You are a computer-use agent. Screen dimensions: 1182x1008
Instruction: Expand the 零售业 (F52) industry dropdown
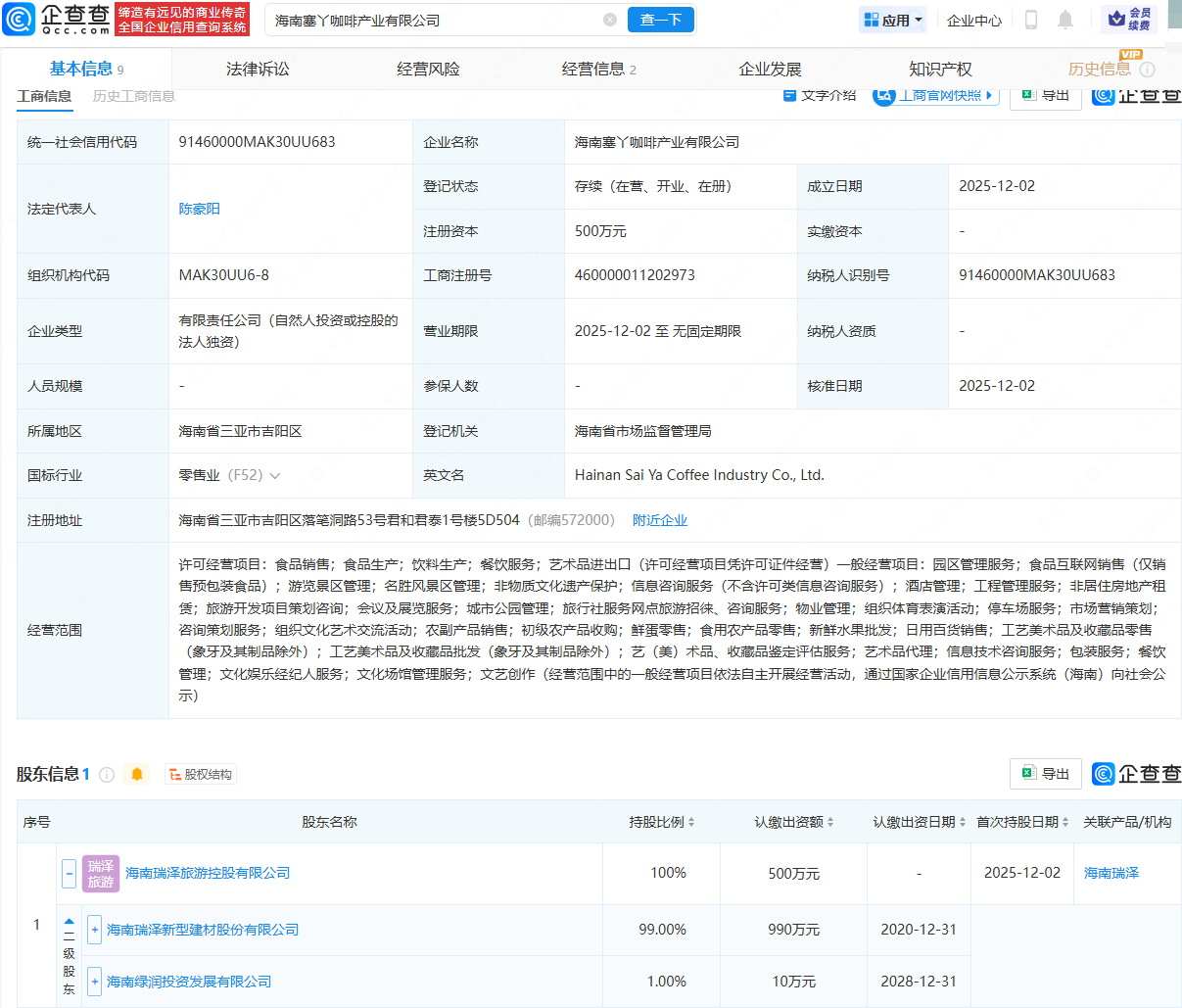[275, 476]
